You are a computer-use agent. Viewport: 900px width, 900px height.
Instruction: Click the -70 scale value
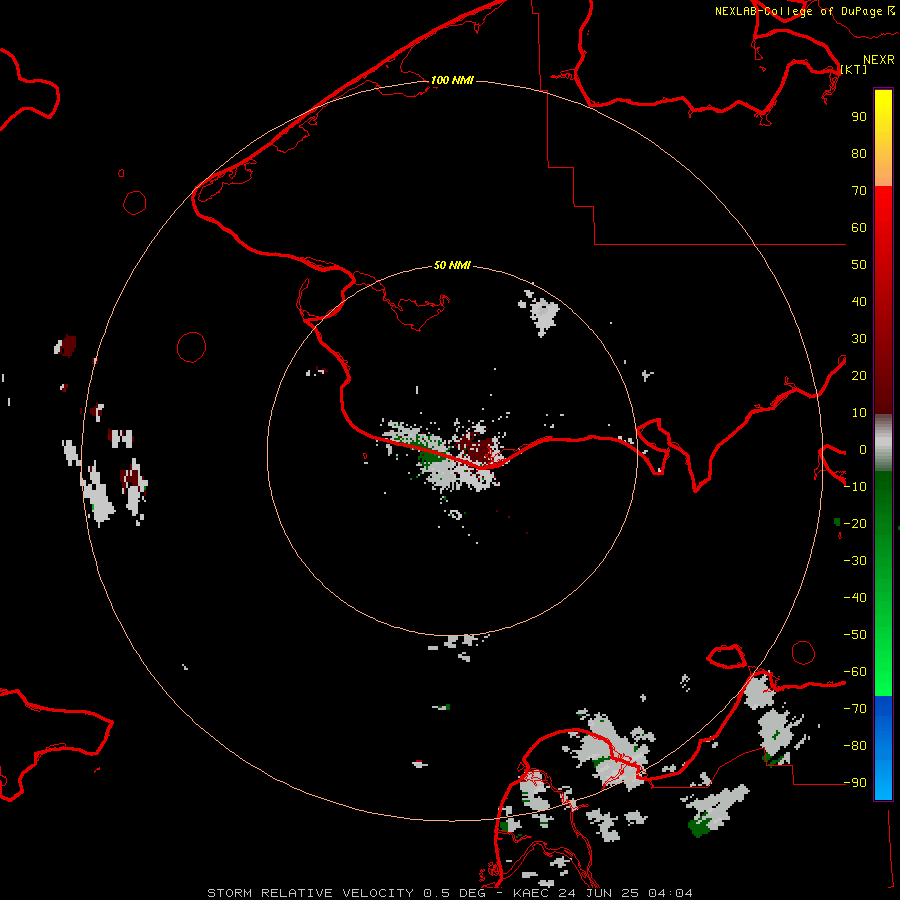[x=855, y=708]
